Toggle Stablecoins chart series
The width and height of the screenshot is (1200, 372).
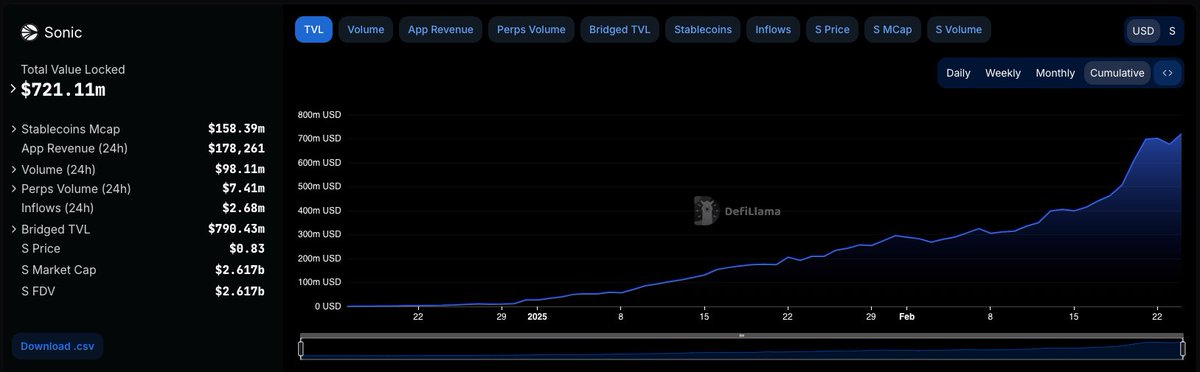[x=703, y=29]
